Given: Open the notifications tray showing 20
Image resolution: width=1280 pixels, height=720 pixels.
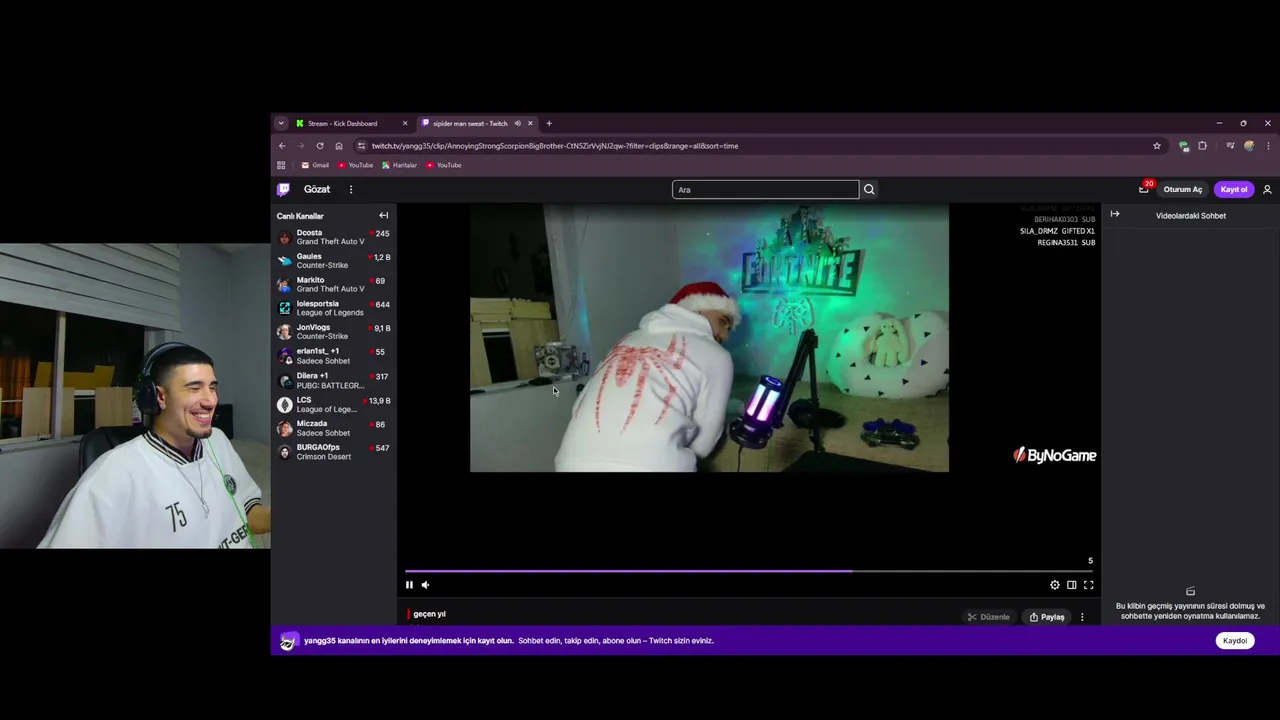Looking at the screenshot, I should [x=1144, y=188].
